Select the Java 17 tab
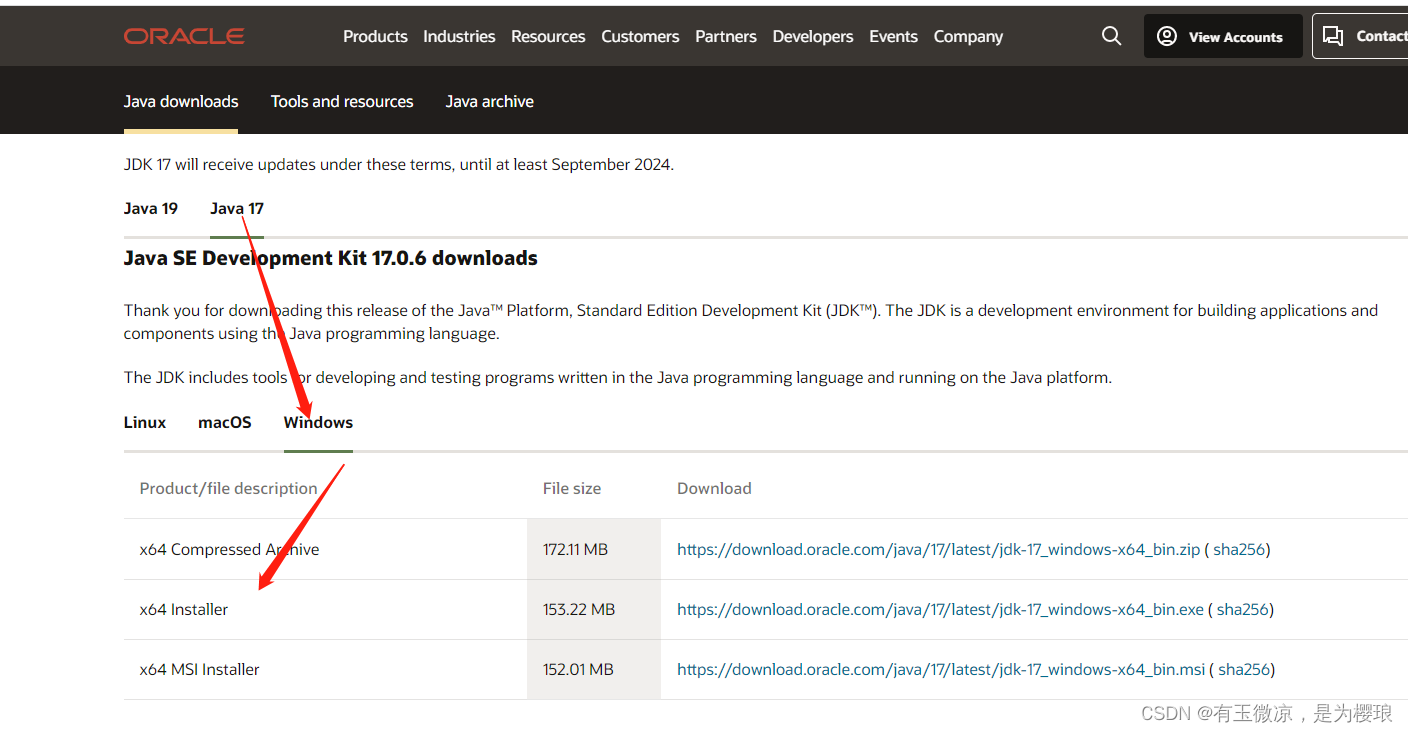The height and width of the screenshot is (733, 1408). (237, 208)
